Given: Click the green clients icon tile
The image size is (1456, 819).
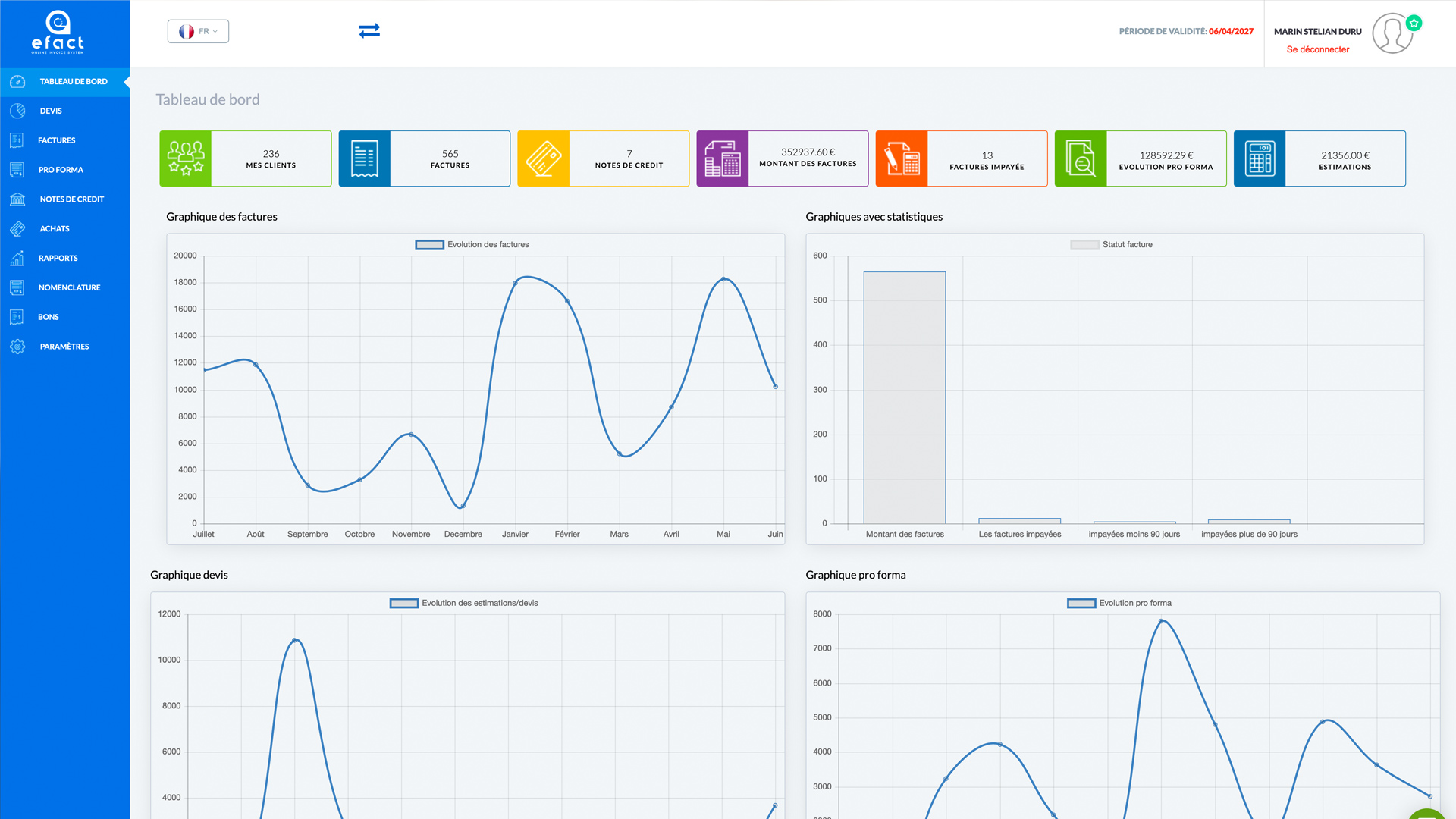Looking at the screenshot, I should [186, 158].
